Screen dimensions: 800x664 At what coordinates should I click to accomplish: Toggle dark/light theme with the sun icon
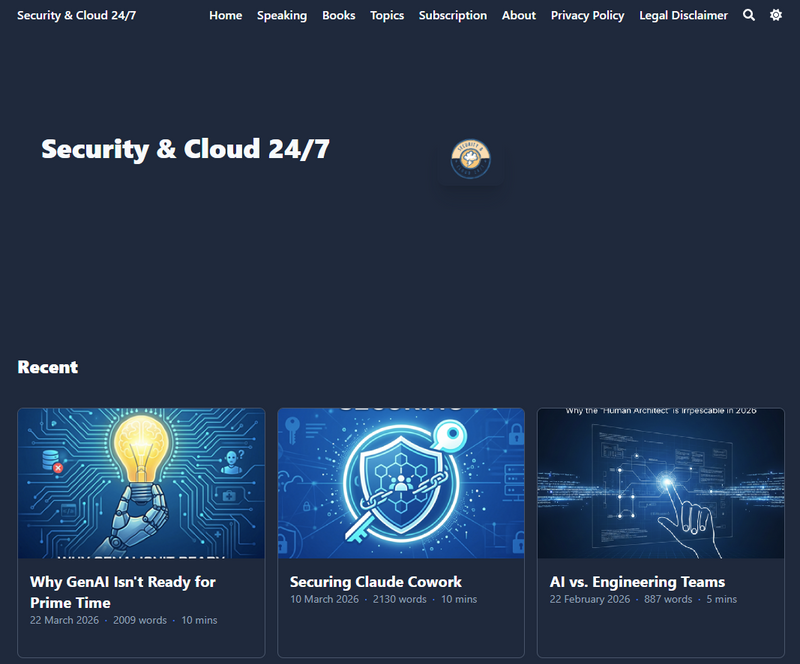tap(776, 15)
